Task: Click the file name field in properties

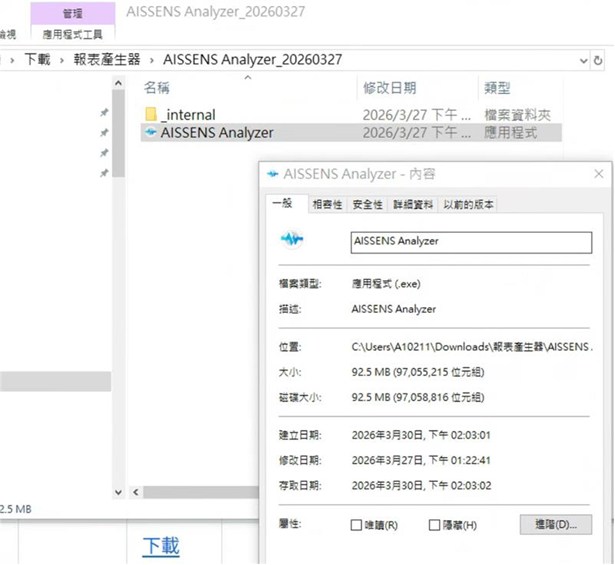Action: (x=470, y=241)
